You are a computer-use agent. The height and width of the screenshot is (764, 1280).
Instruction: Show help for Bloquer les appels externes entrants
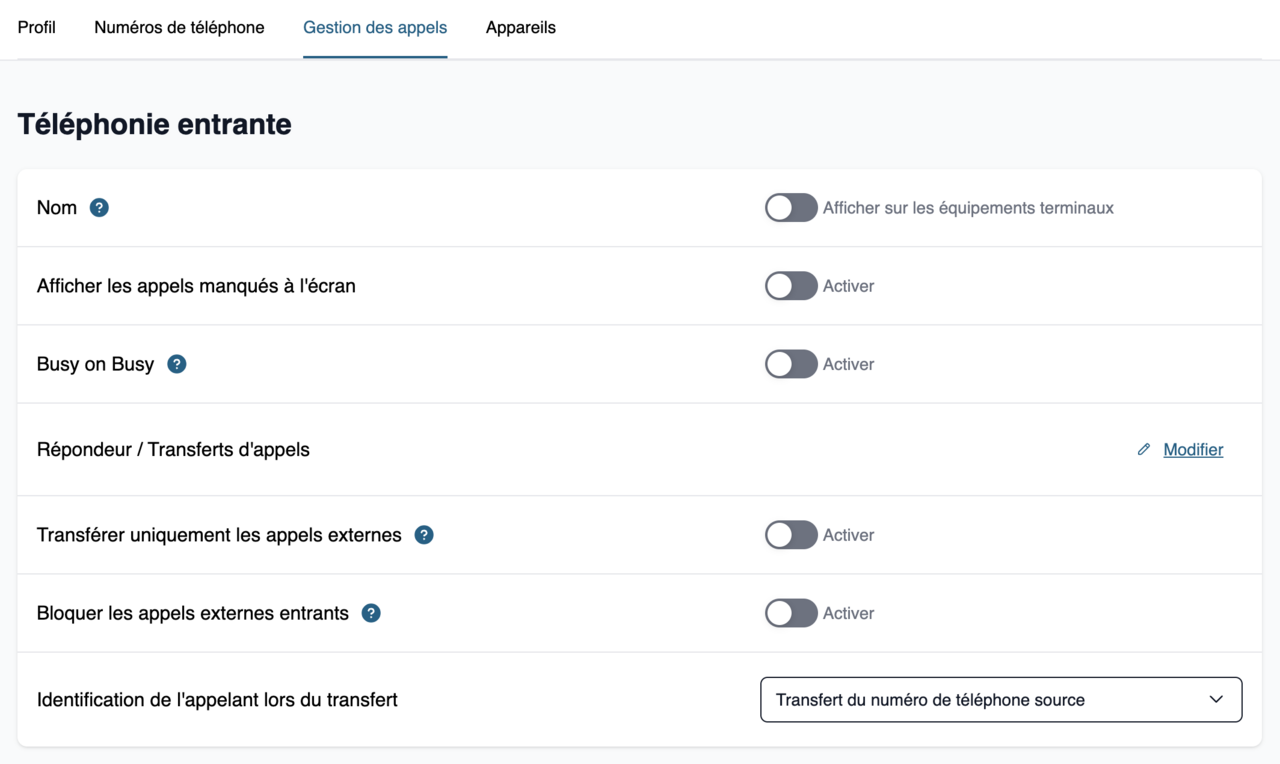point(371,613)
